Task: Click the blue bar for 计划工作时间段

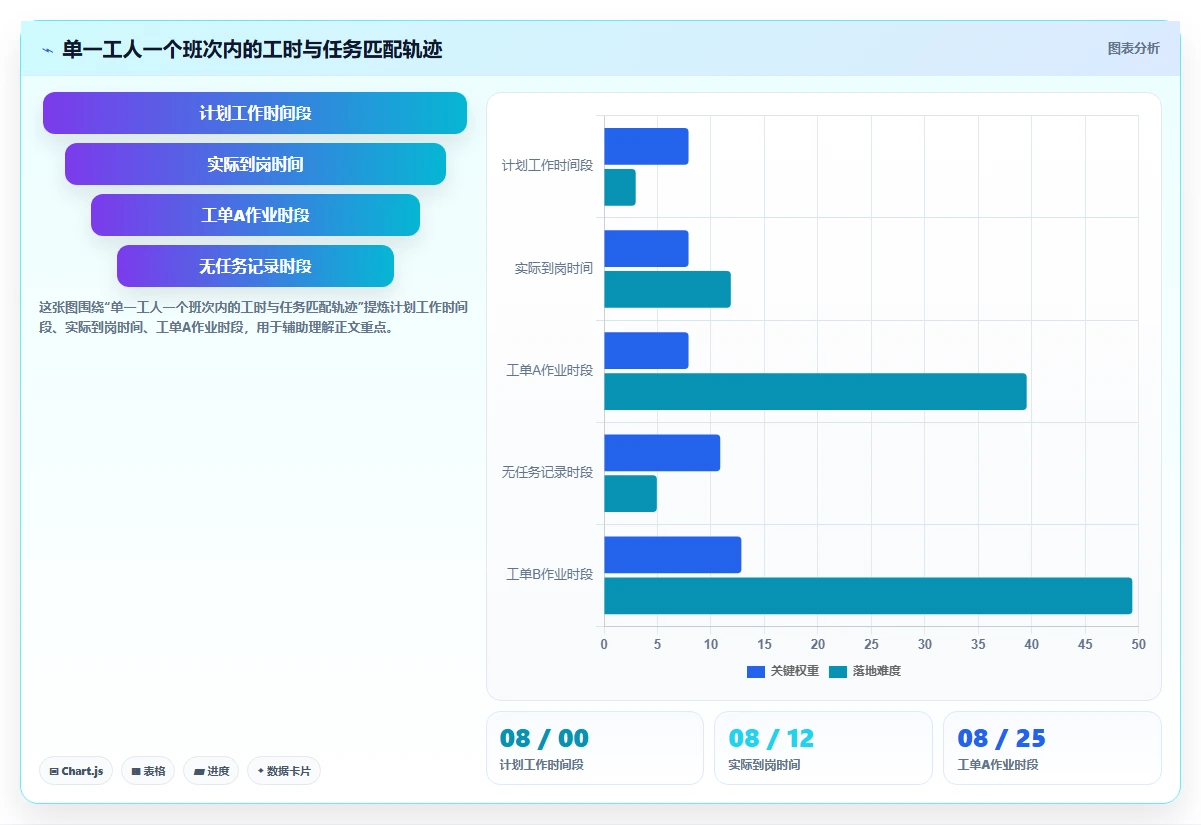Action: tap(646, 147)
